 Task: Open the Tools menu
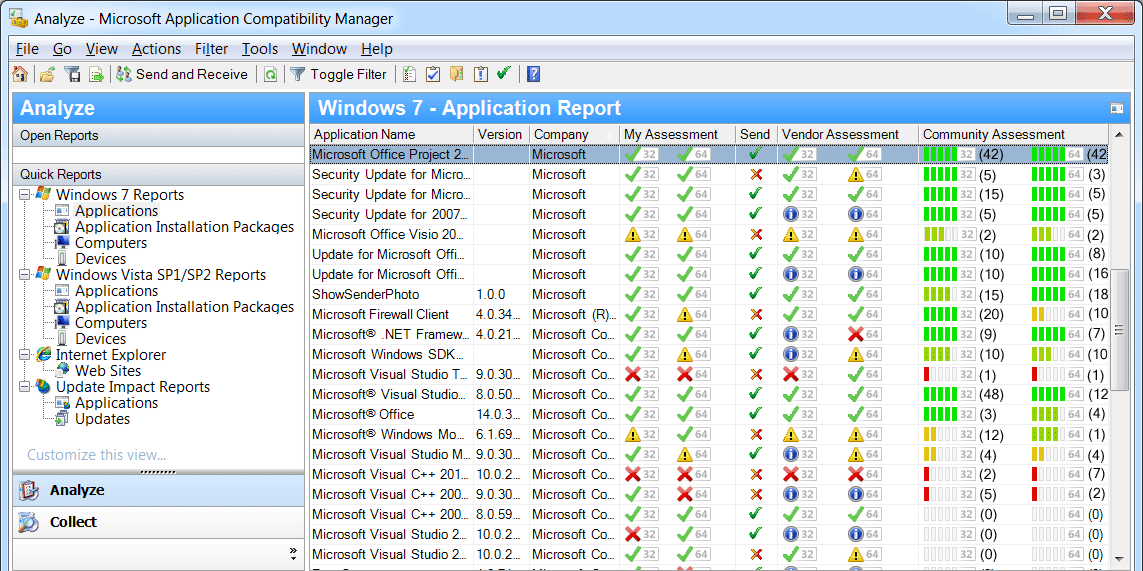pos(260,49)
